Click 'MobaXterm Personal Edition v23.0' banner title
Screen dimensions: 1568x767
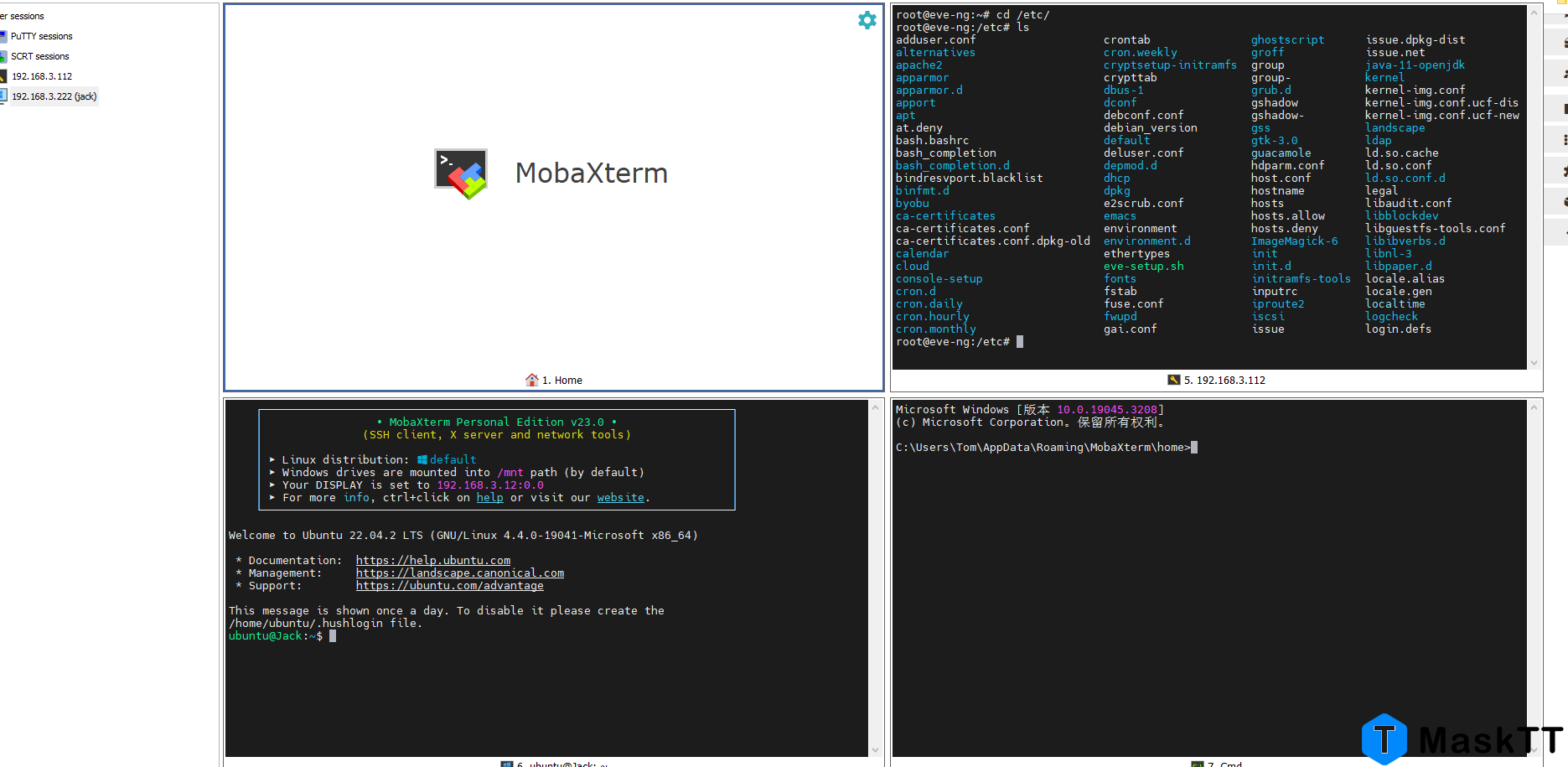(497, 422)
